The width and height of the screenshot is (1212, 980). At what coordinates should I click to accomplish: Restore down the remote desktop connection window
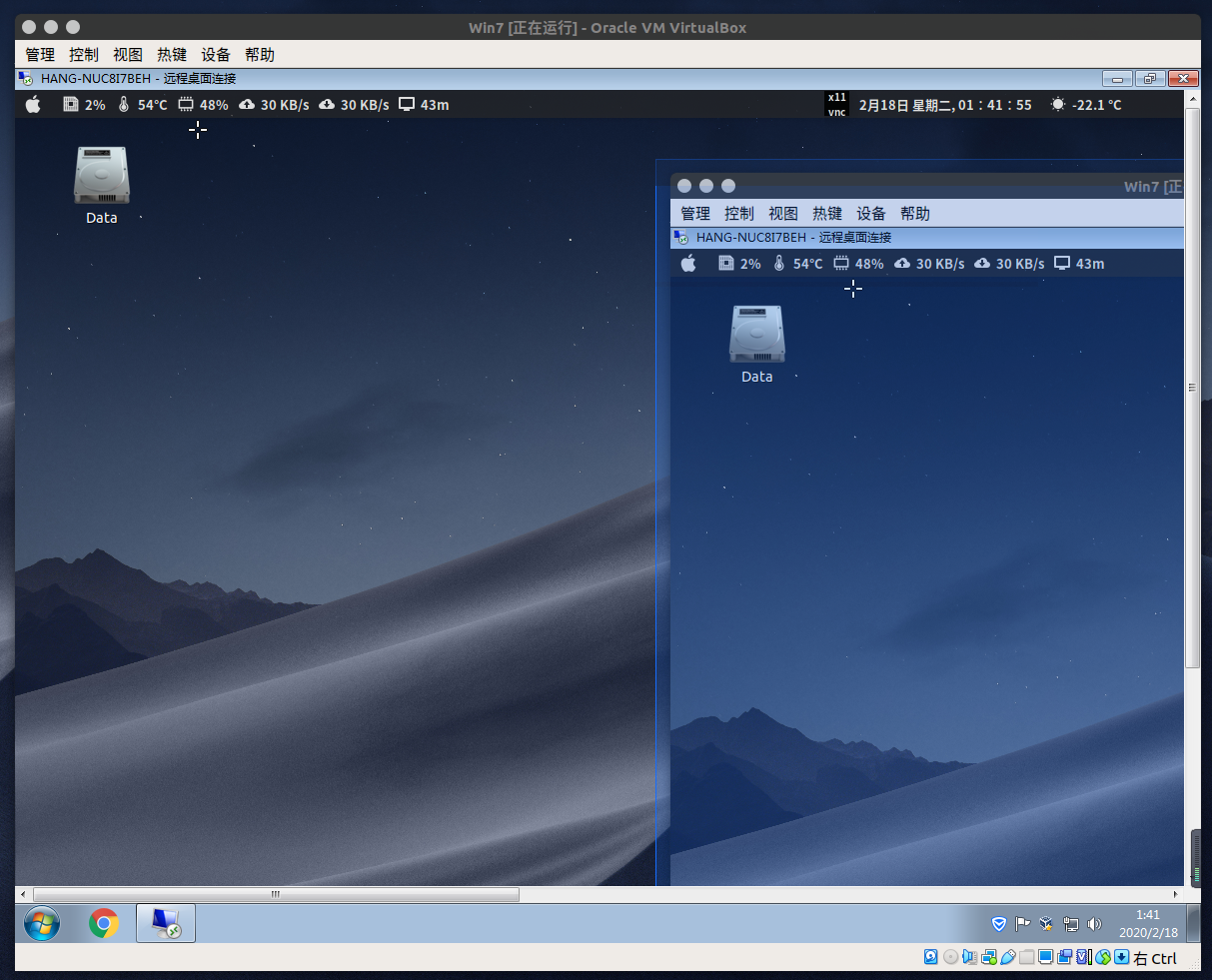[1150, 79]
